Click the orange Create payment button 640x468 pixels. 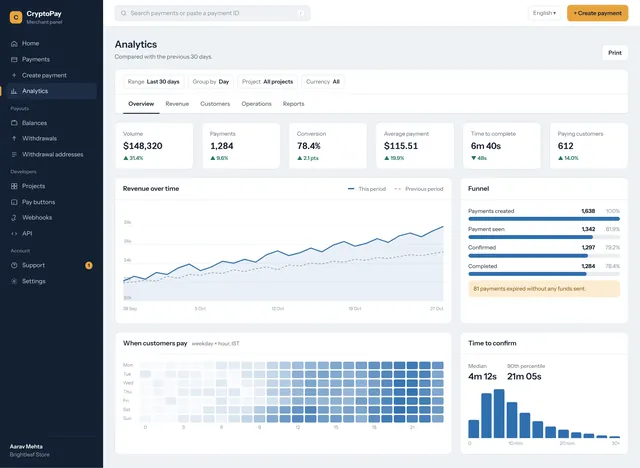point(598,13)
